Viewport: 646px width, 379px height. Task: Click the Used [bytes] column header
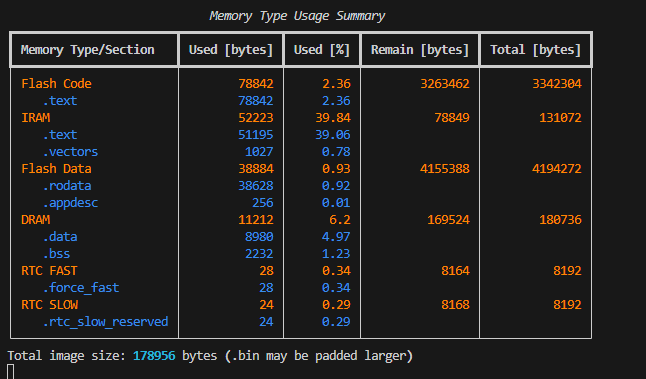tap(231, 50)
